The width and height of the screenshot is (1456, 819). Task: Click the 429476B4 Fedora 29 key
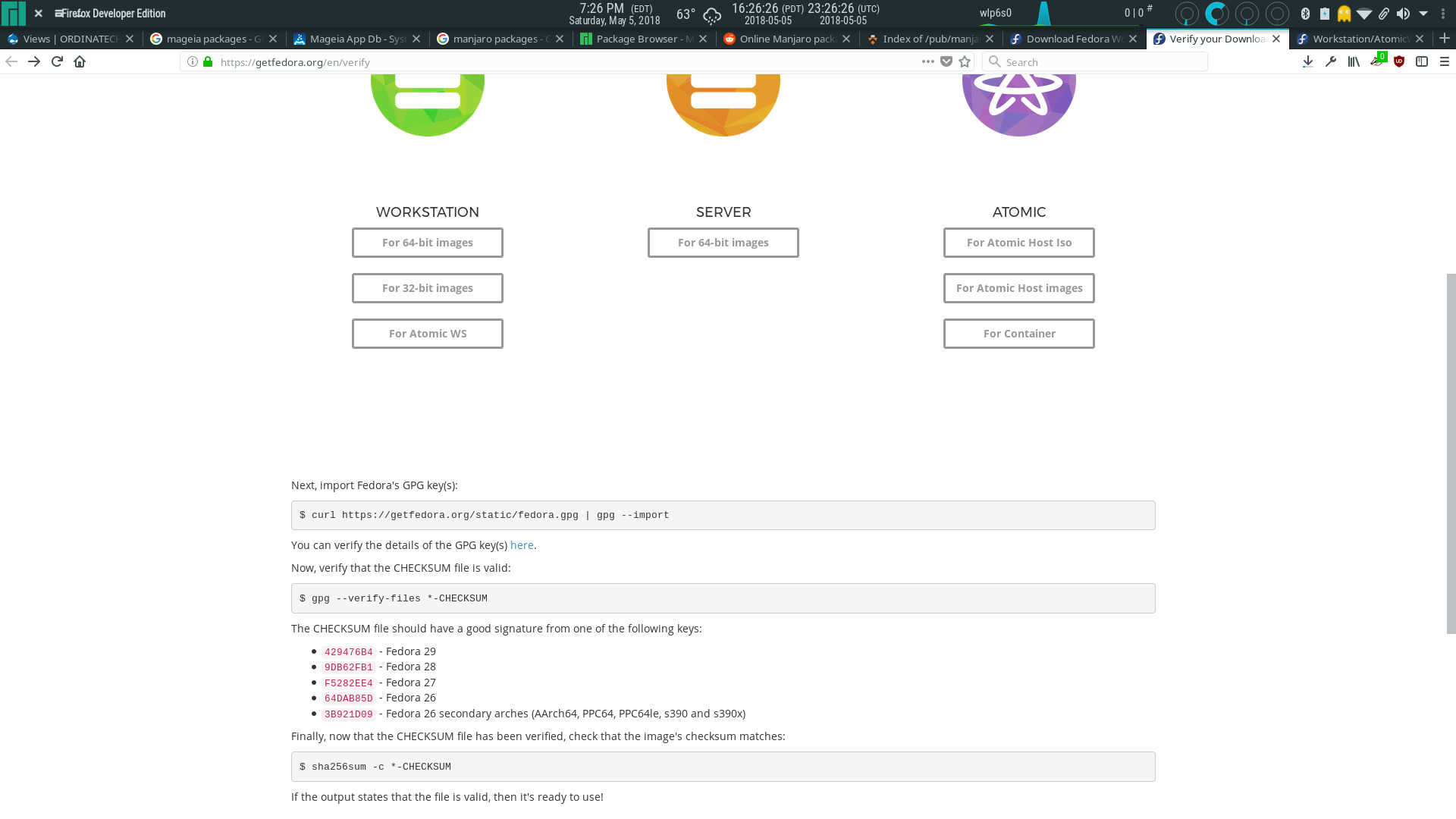348,652
